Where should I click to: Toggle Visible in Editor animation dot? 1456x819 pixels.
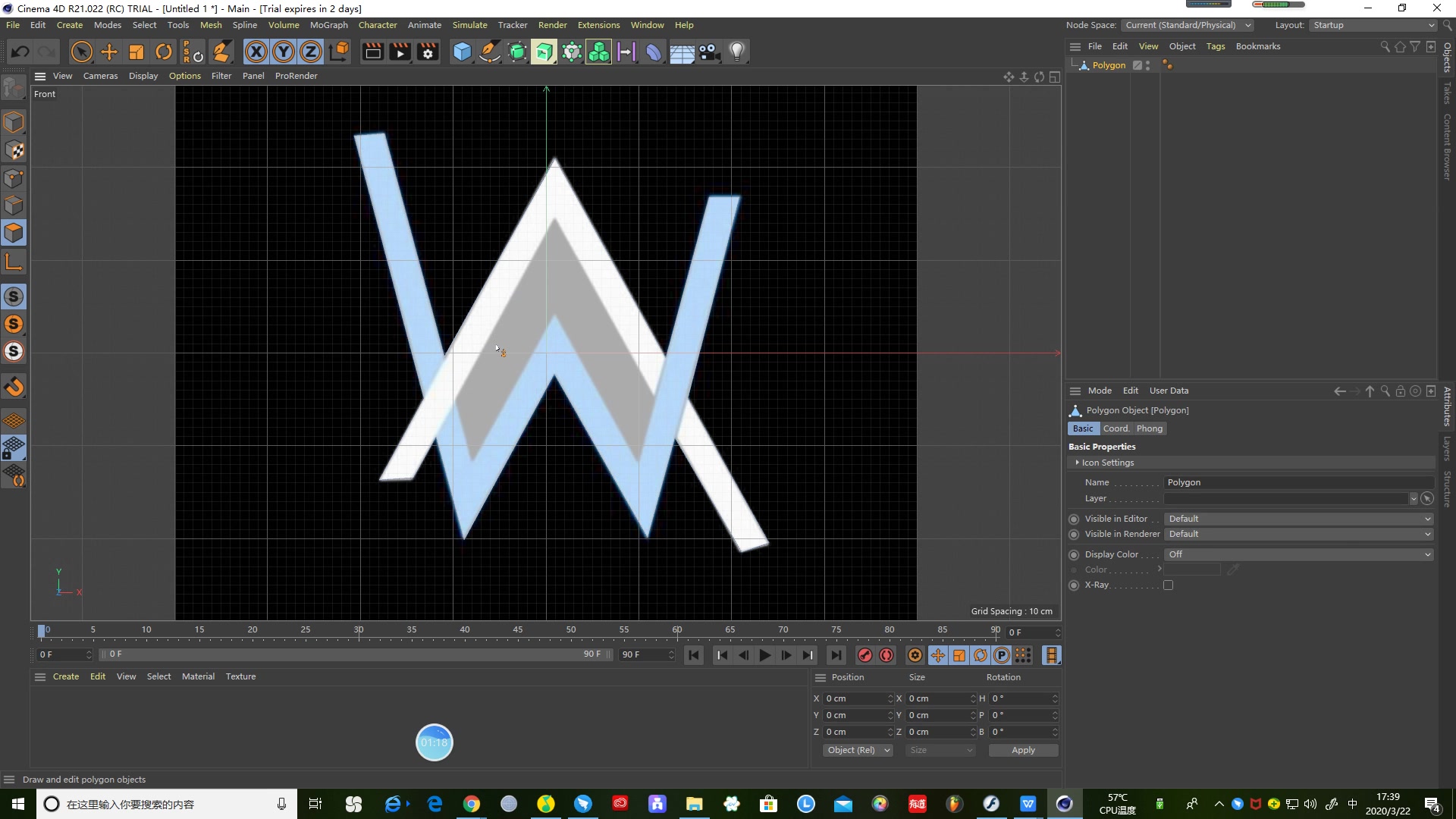[1074, 519]
